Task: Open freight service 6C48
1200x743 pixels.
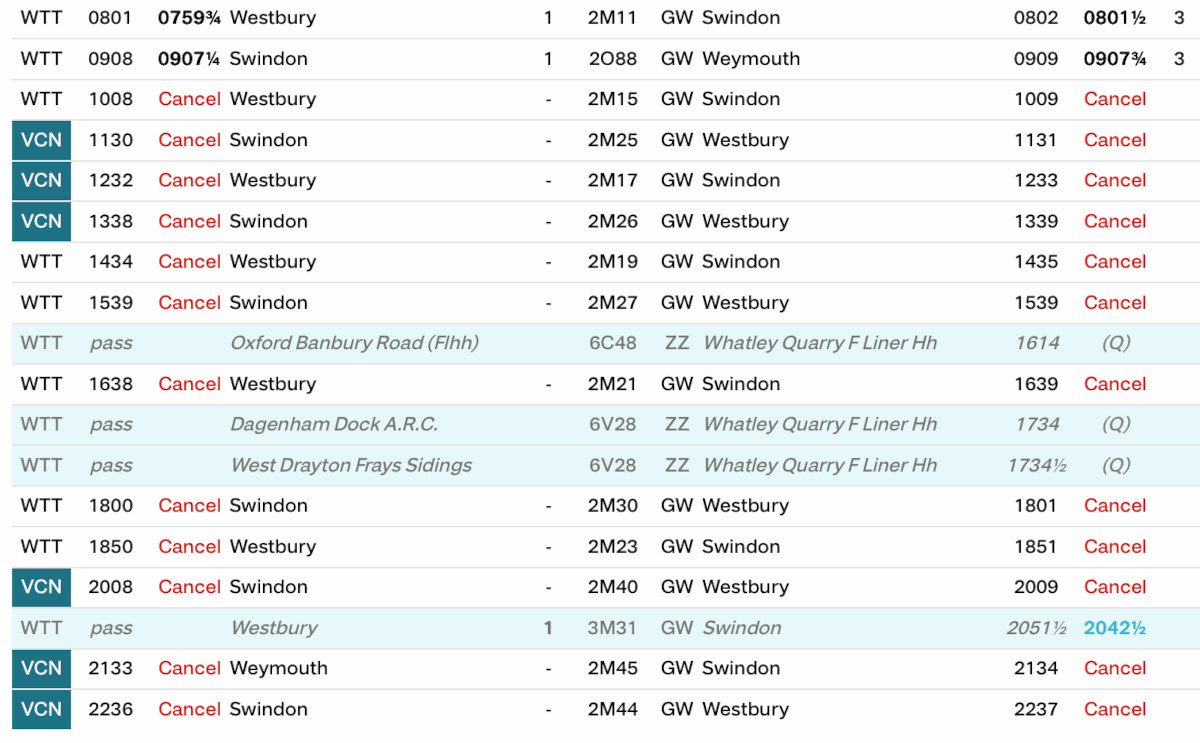Action: [x=612, y=343]
